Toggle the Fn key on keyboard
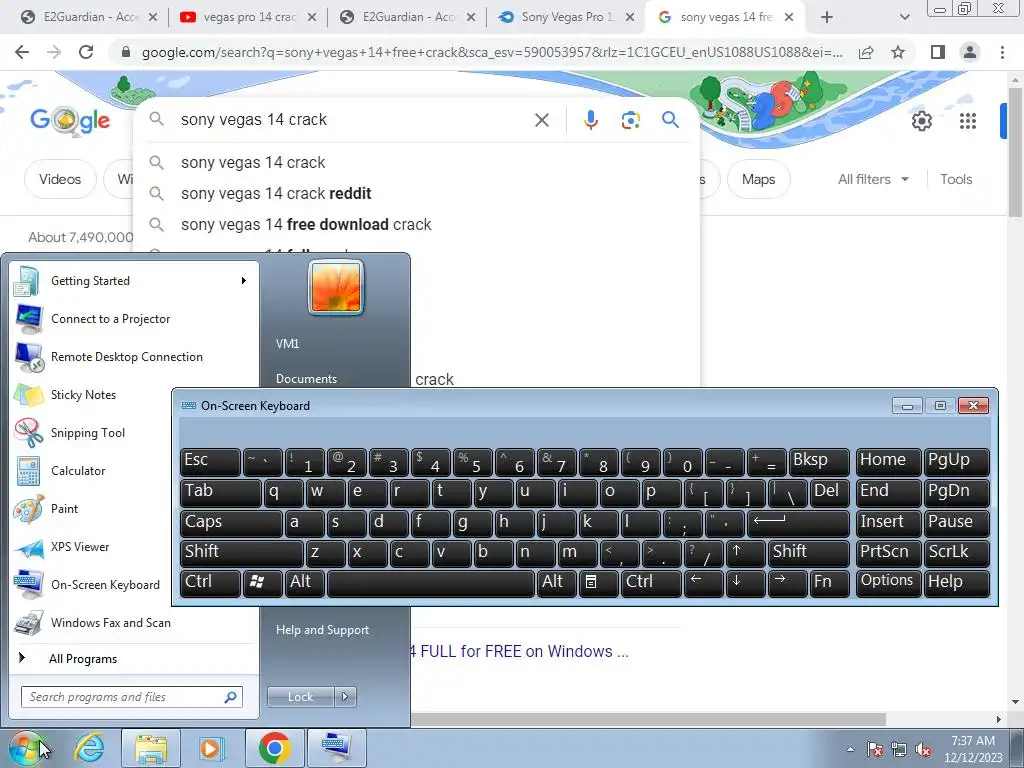The image size is (1024, 768). click(829, 583)
